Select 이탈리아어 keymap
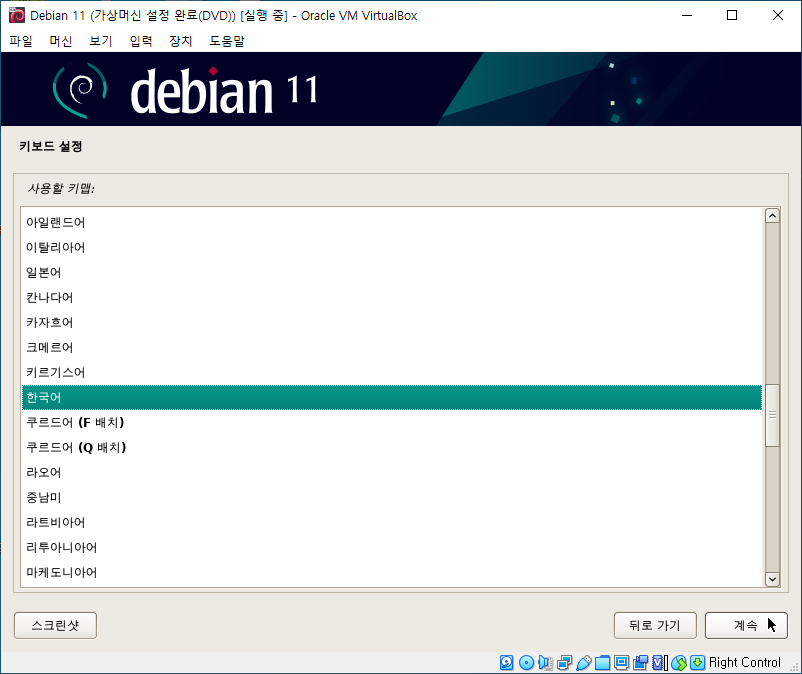Image resolution: width=802 pixels, height=674 pixels. (392, 248)
